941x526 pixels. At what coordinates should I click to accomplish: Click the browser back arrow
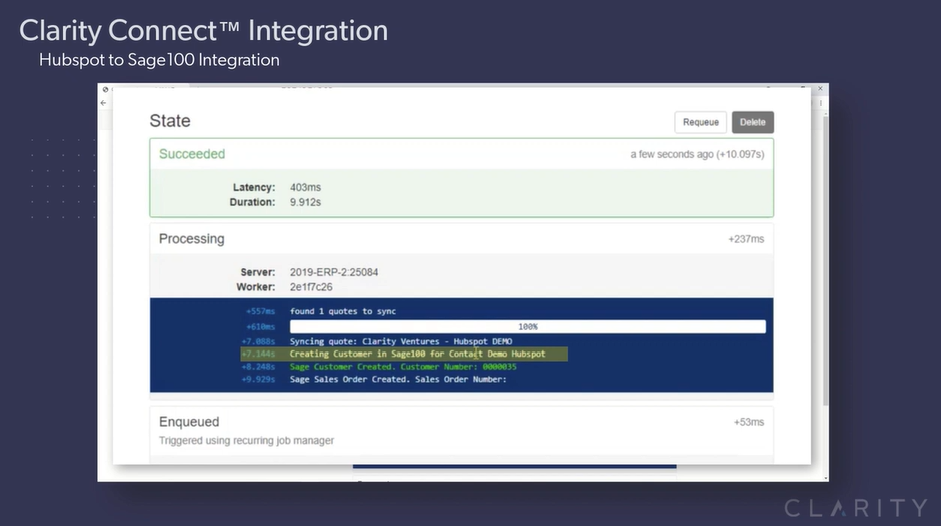coord(103,103)
